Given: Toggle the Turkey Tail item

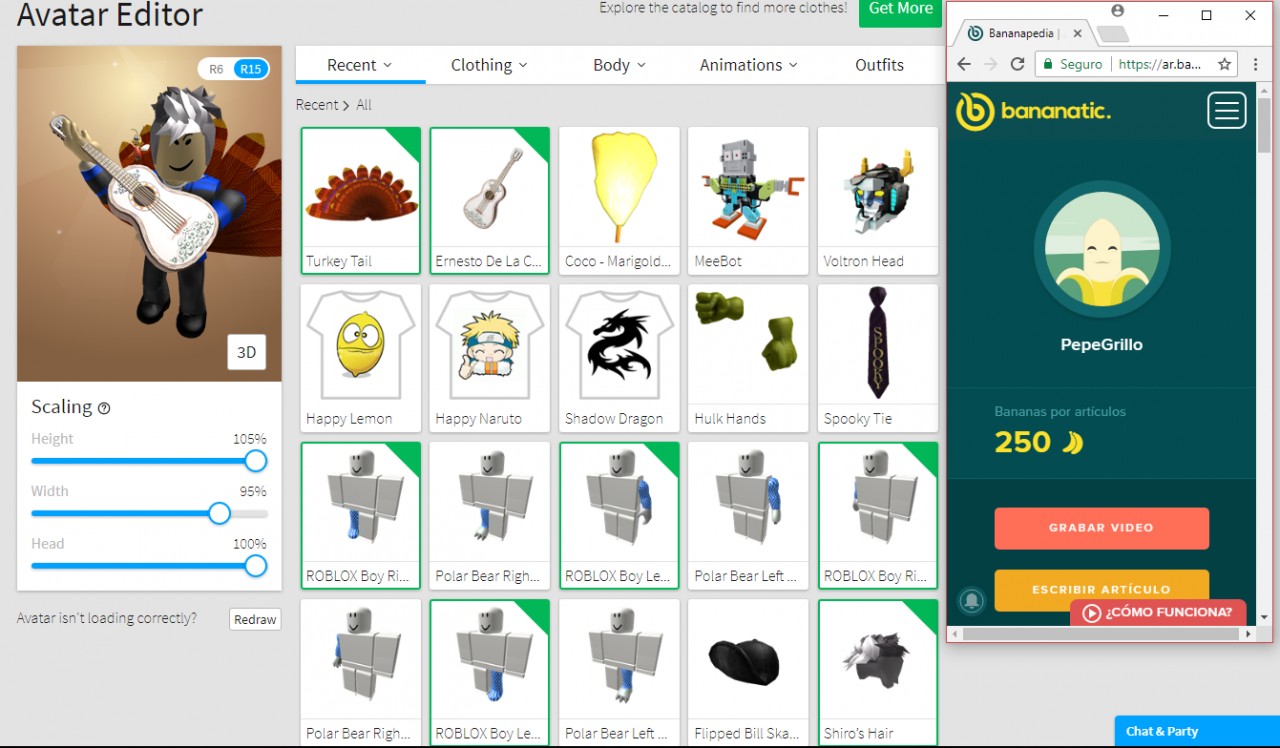Looking at the screenshot, I should 361,200.
